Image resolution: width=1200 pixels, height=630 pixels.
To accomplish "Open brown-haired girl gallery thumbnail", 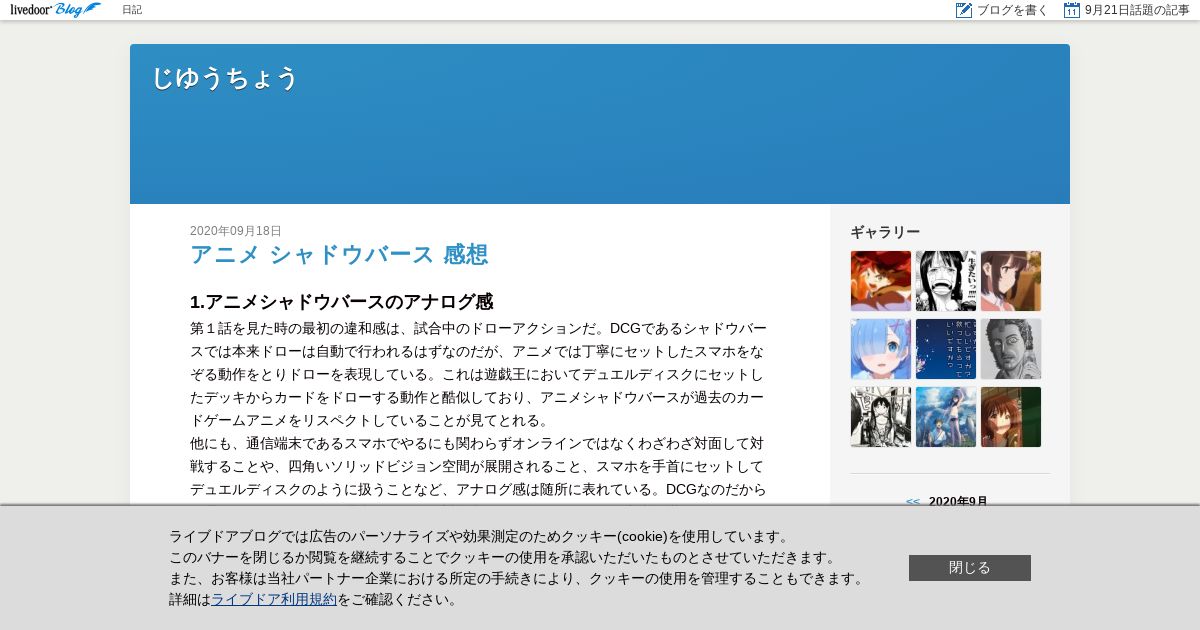I will (1011, 281).
